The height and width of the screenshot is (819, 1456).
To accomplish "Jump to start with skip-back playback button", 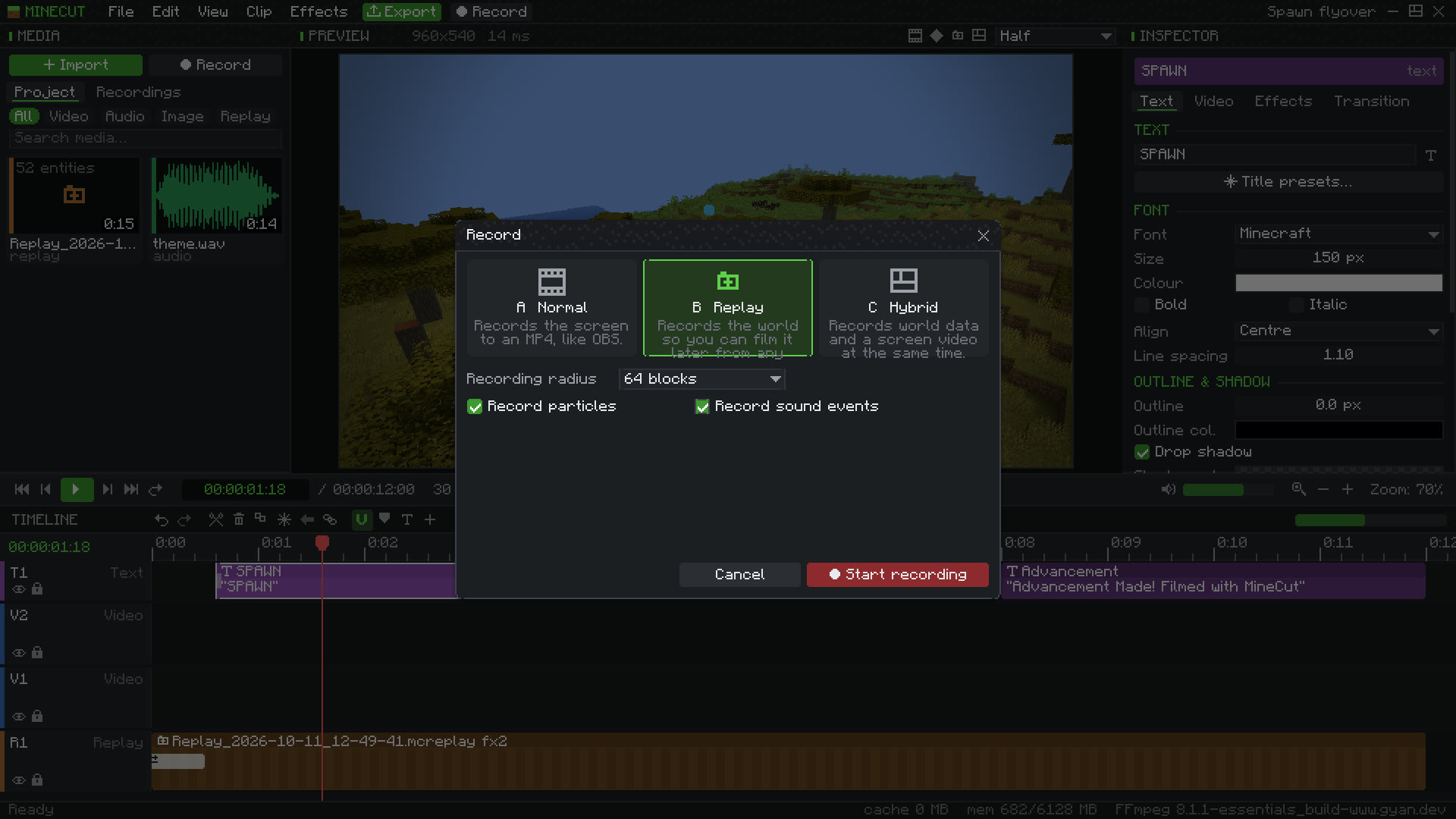I will [x=22, y=489].
